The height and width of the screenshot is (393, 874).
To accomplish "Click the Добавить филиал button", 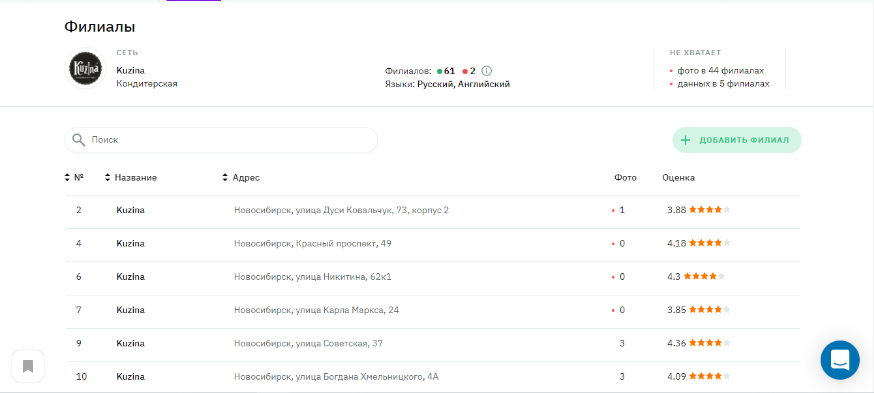I will tap(737, 140).
